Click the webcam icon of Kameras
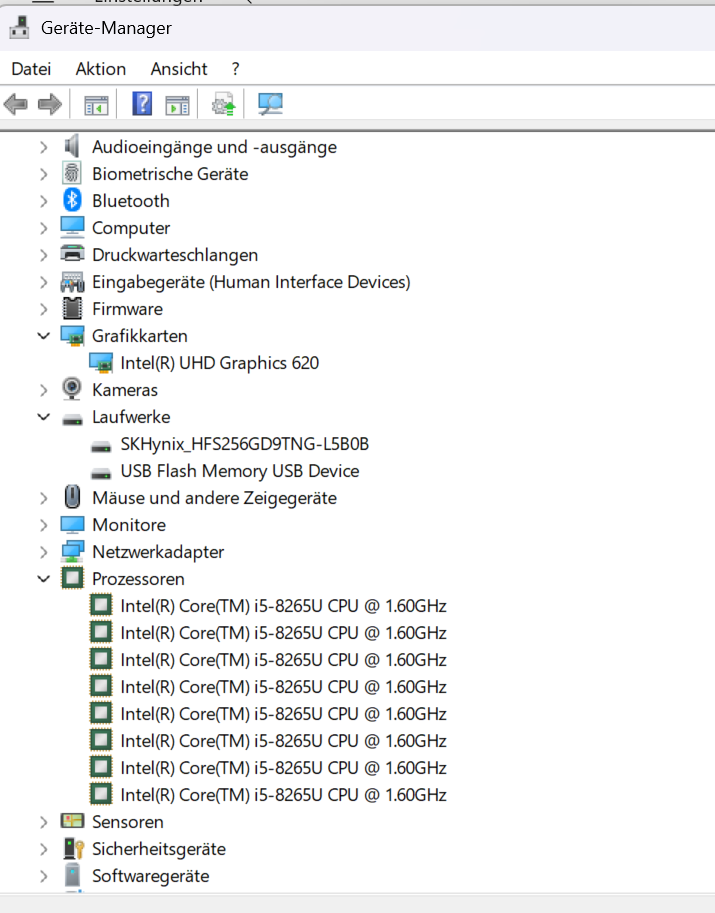Viewport: 715px width, 913px height. click(x=72, y=389)
